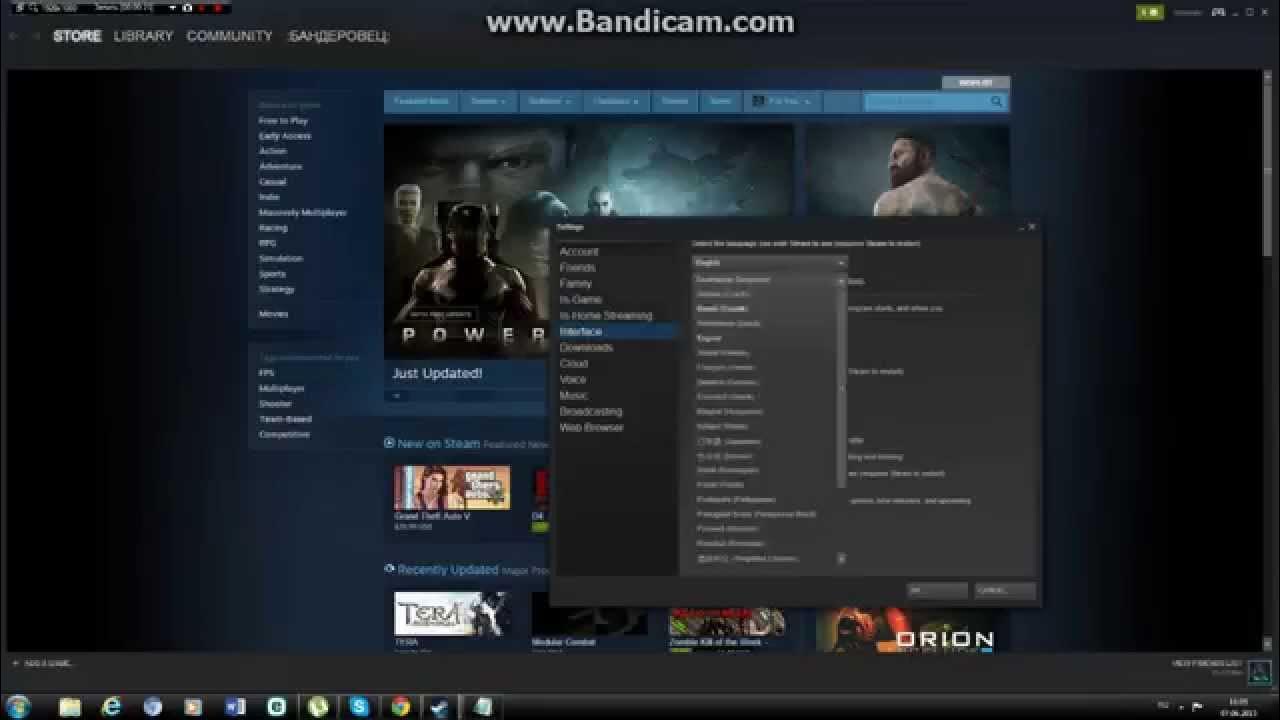Open Team-Based recommended tag link
Screen dimensions: 1280x720
click(285, 419)
